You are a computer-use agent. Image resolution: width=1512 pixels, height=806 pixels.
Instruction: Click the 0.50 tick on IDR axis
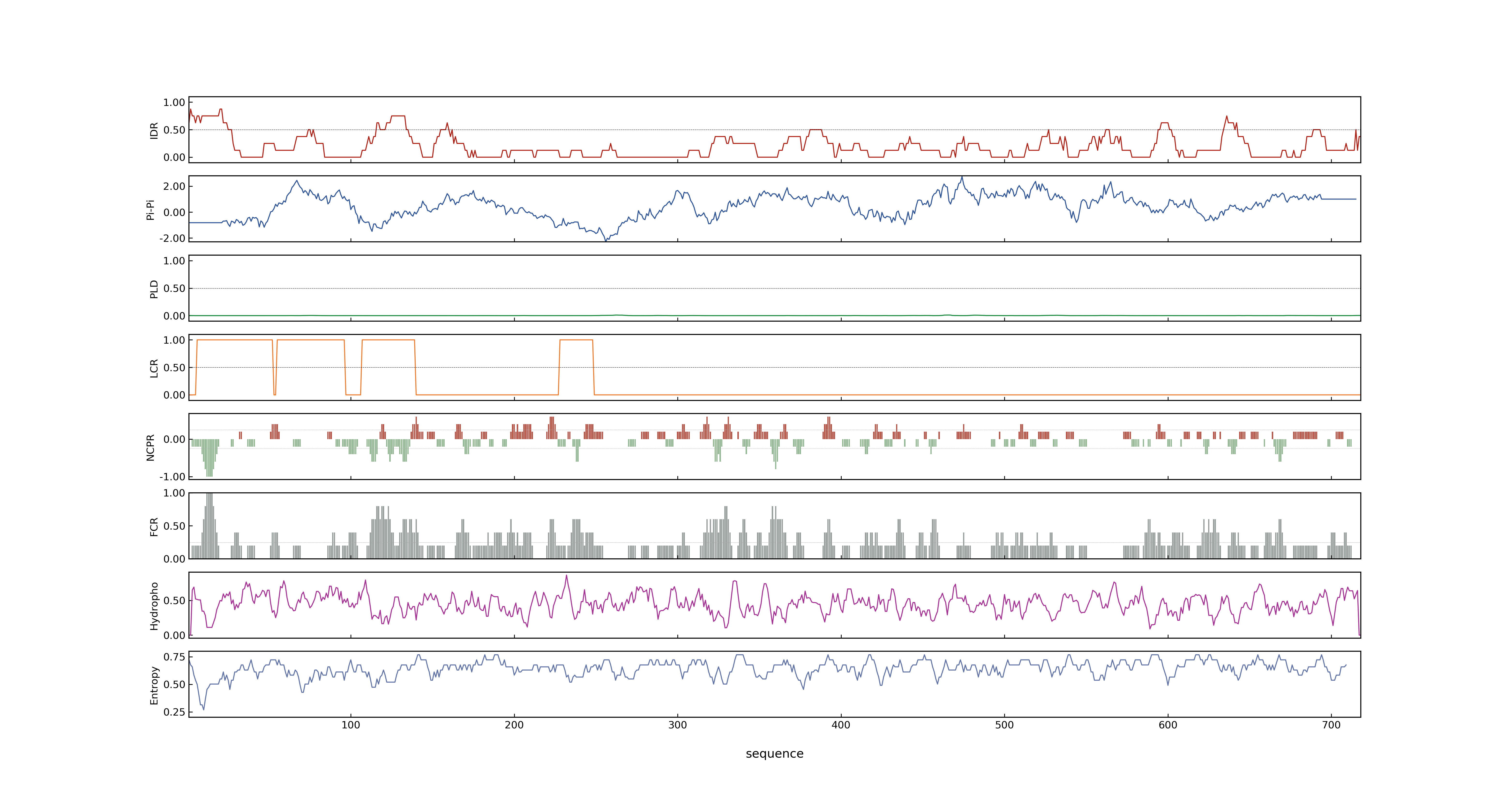tap(174, 130)
